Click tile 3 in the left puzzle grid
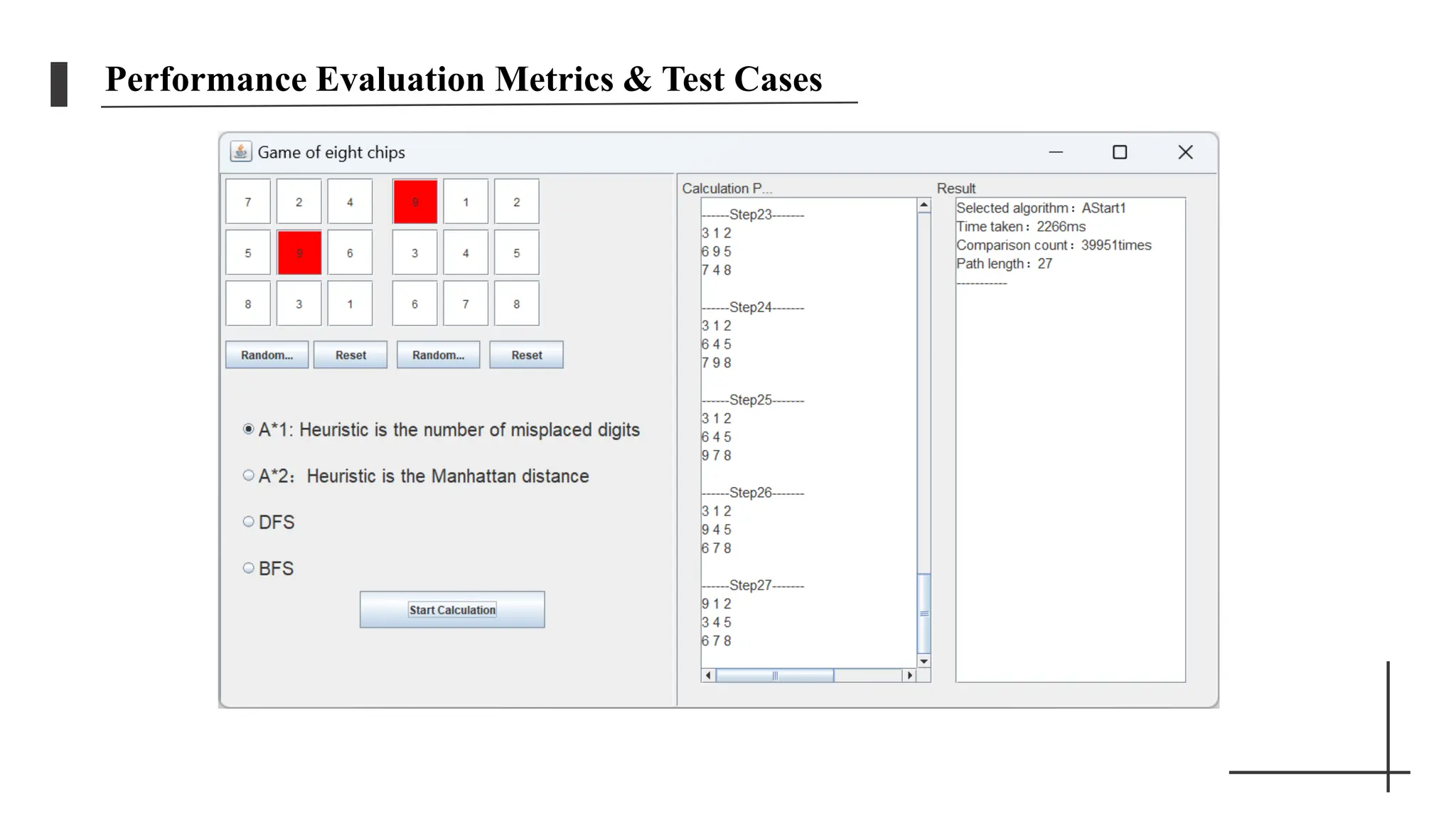 point(299,304)
